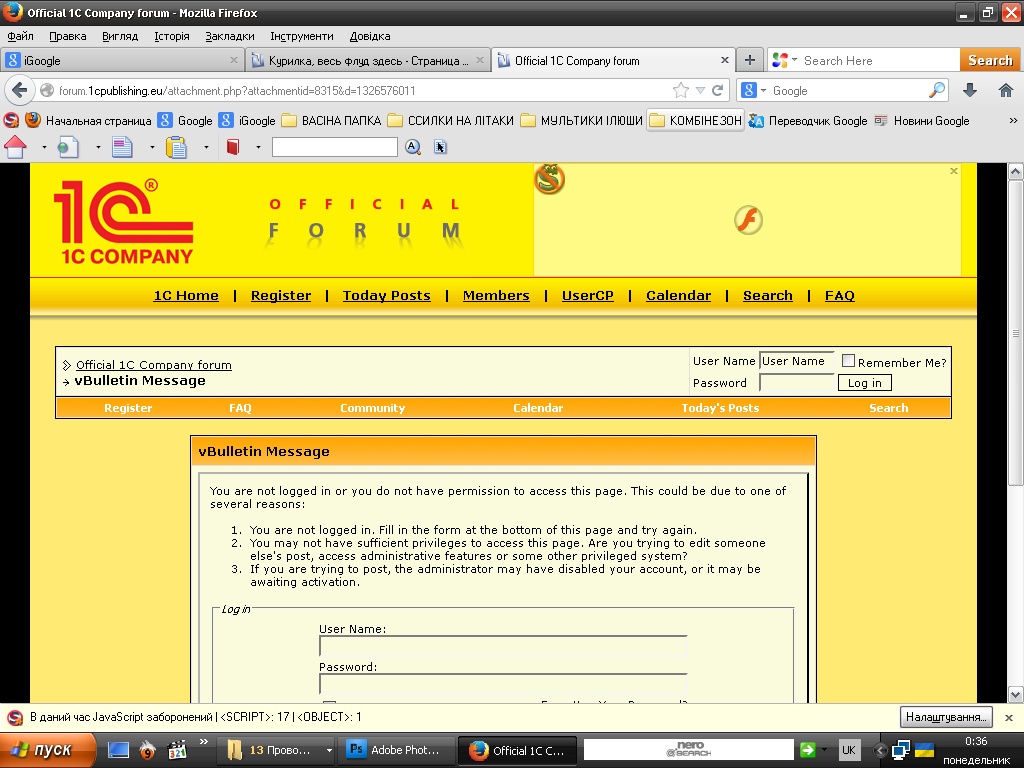This screenshot has width=1024, height=768.
Task: Expand the bookmarks toolbar overflow chevron
Action: [1013, 120]
